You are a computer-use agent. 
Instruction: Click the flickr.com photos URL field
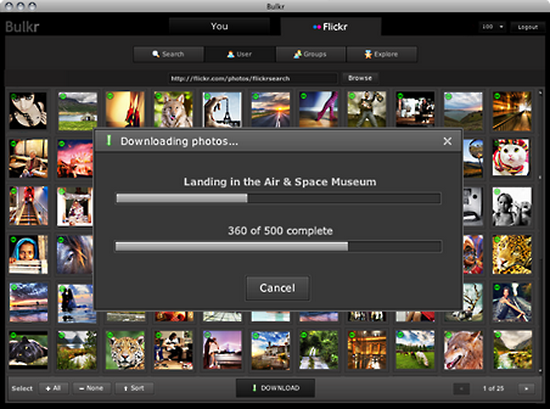click(x=253, y=78)
